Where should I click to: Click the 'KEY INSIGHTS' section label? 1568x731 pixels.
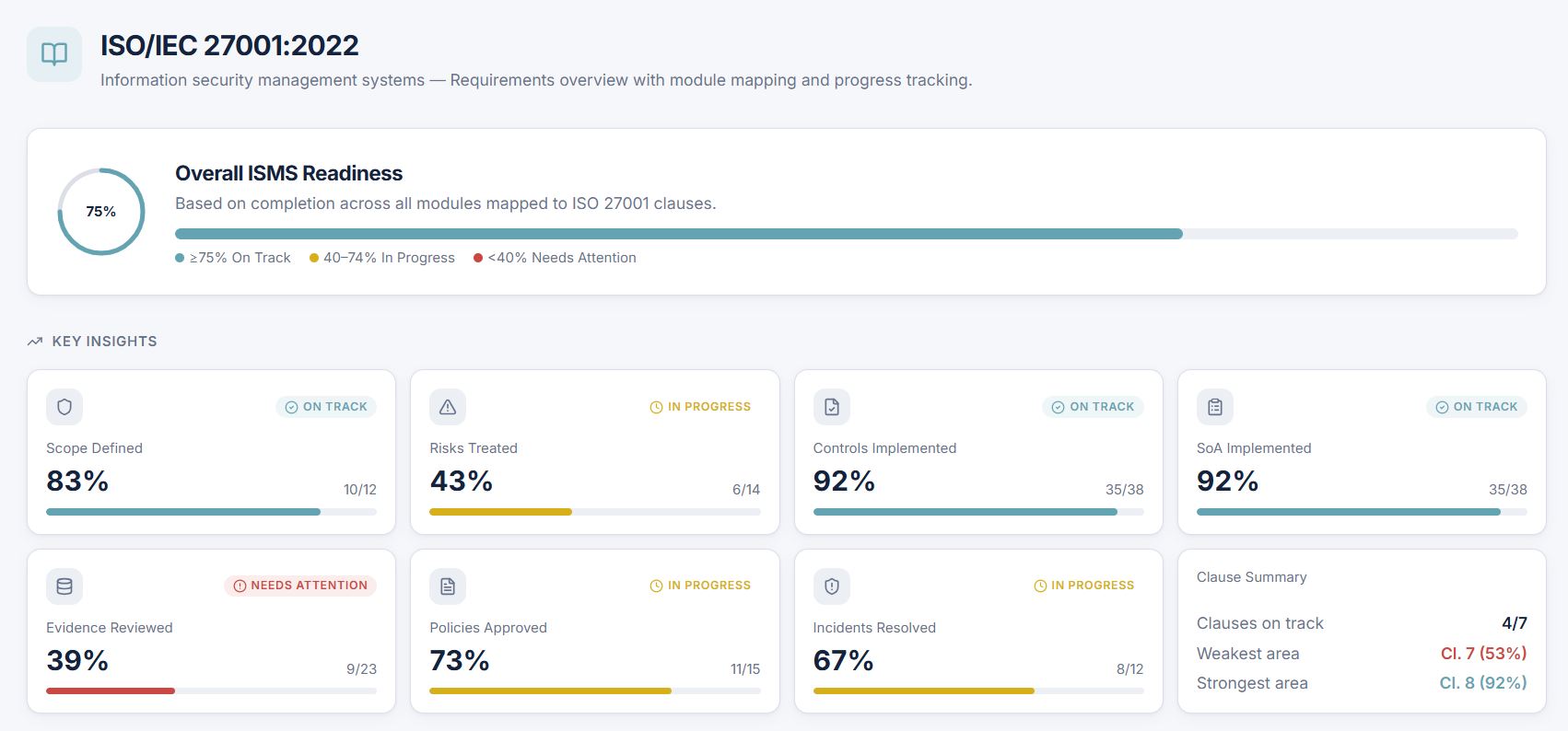coord(105,342)
